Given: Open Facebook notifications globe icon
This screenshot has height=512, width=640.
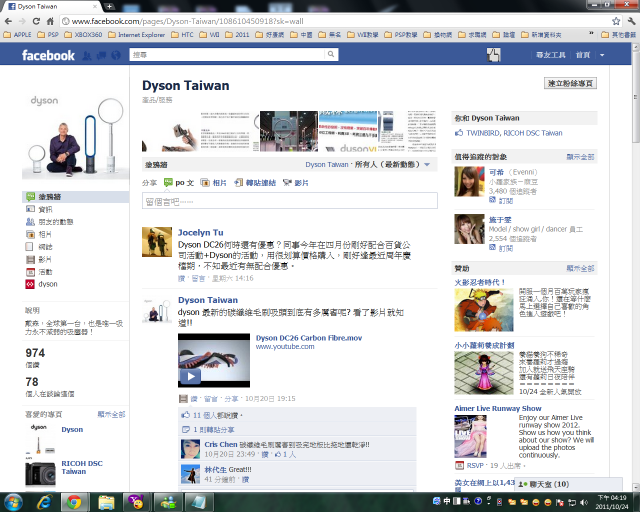Looking at the screenshot, I should [116, 55].
